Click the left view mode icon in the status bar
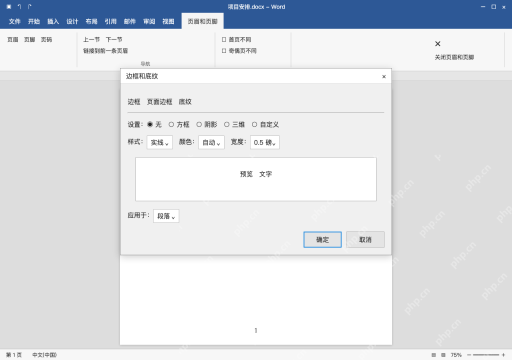The image size is (512, 360). (434, 355)
